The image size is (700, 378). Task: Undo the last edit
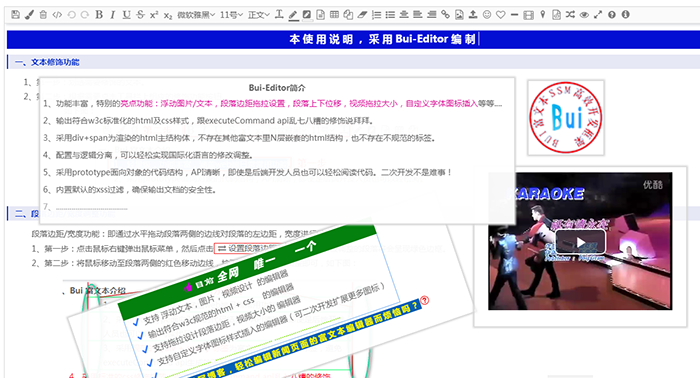[x=71, y=15]
